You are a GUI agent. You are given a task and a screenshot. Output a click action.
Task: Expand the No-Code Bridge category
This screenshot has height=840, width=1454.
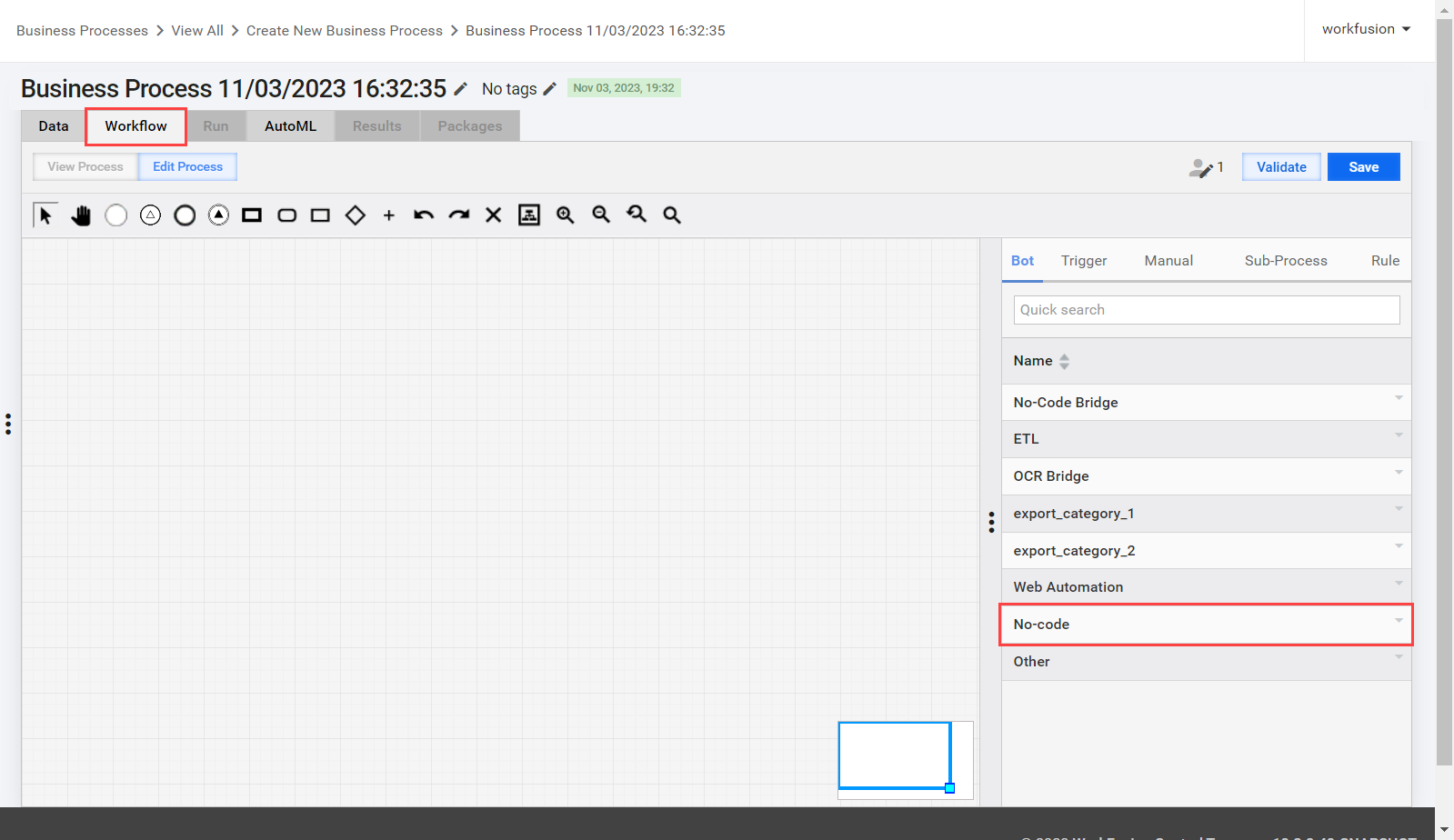click(1206, 403)
